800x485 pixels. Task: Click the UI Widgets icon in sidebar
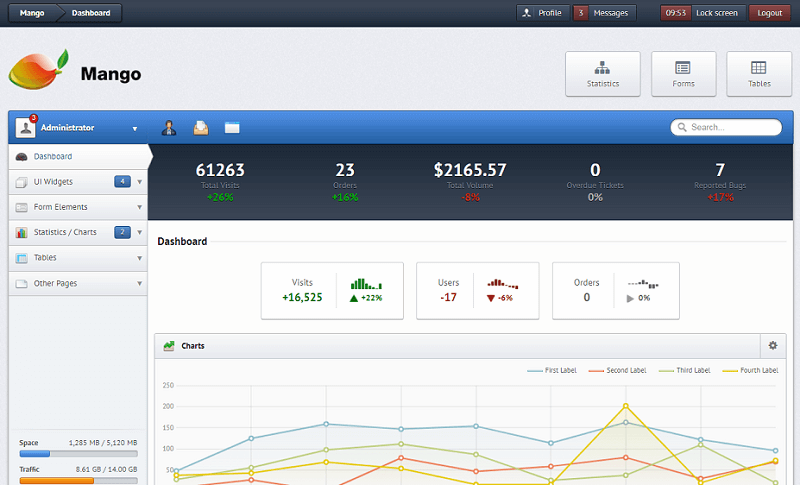21,182
